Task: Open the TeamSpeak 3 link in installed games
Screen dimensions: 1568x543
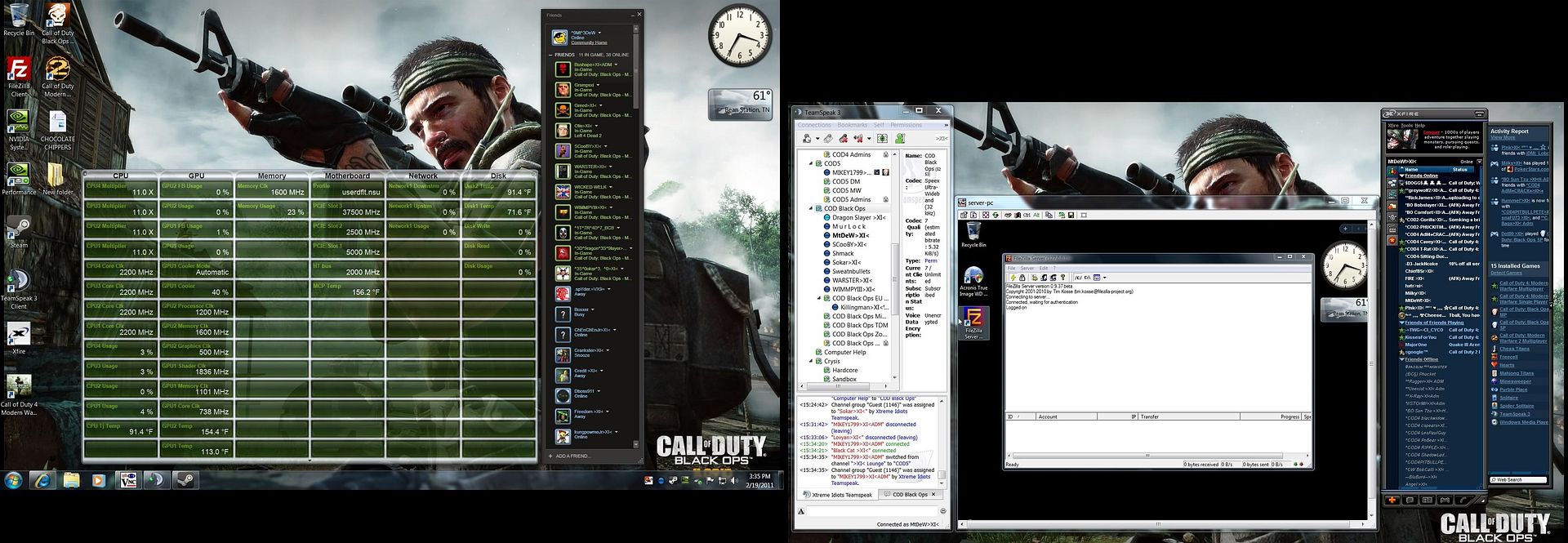Action: click(1515, 414)
